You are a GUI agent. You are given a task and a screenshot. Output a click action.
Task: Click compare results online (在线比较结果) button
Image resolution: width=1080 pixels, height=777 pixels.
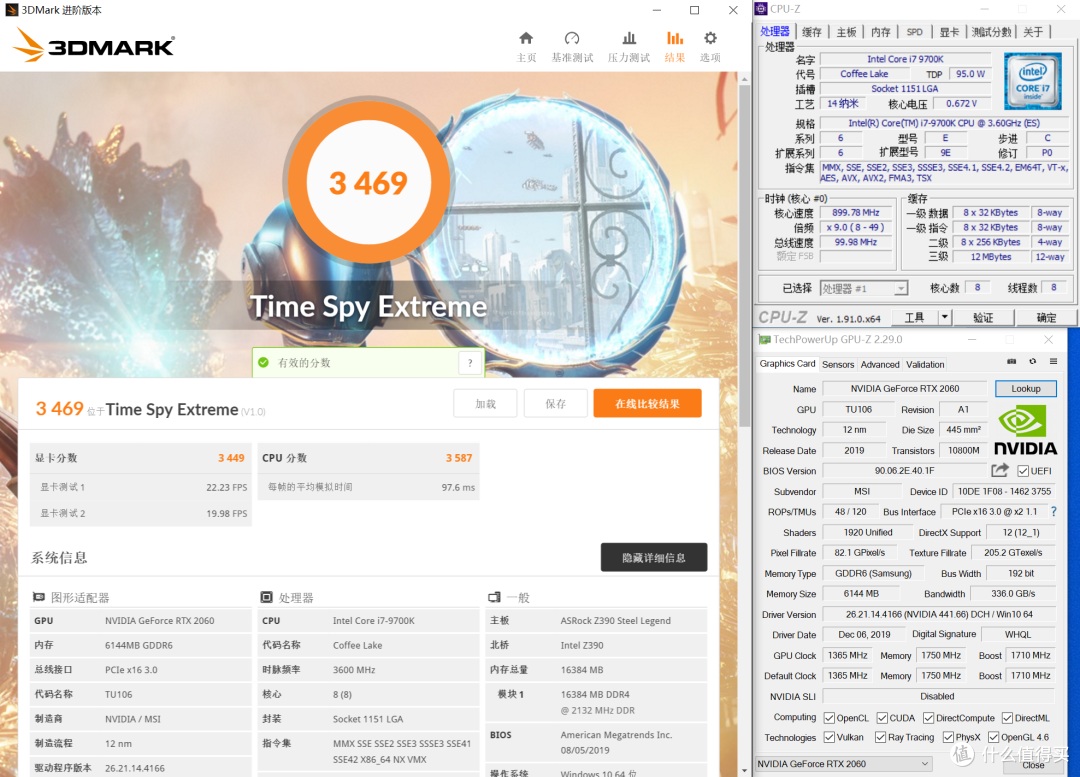[x=647, y=404]
